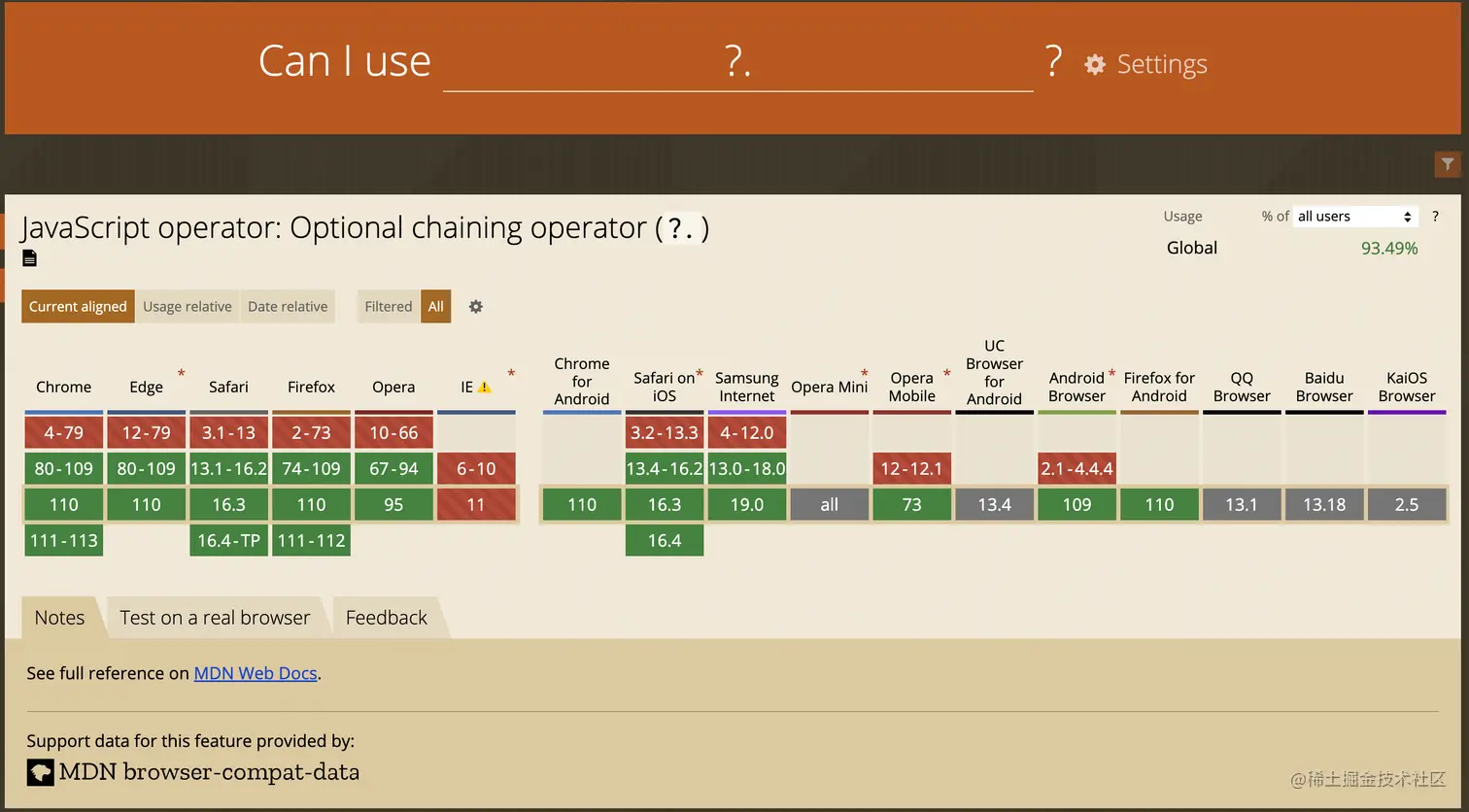Screen dimensions: 1469x812
Task: Switch to Test on a real browser tab
Action: 215,618
